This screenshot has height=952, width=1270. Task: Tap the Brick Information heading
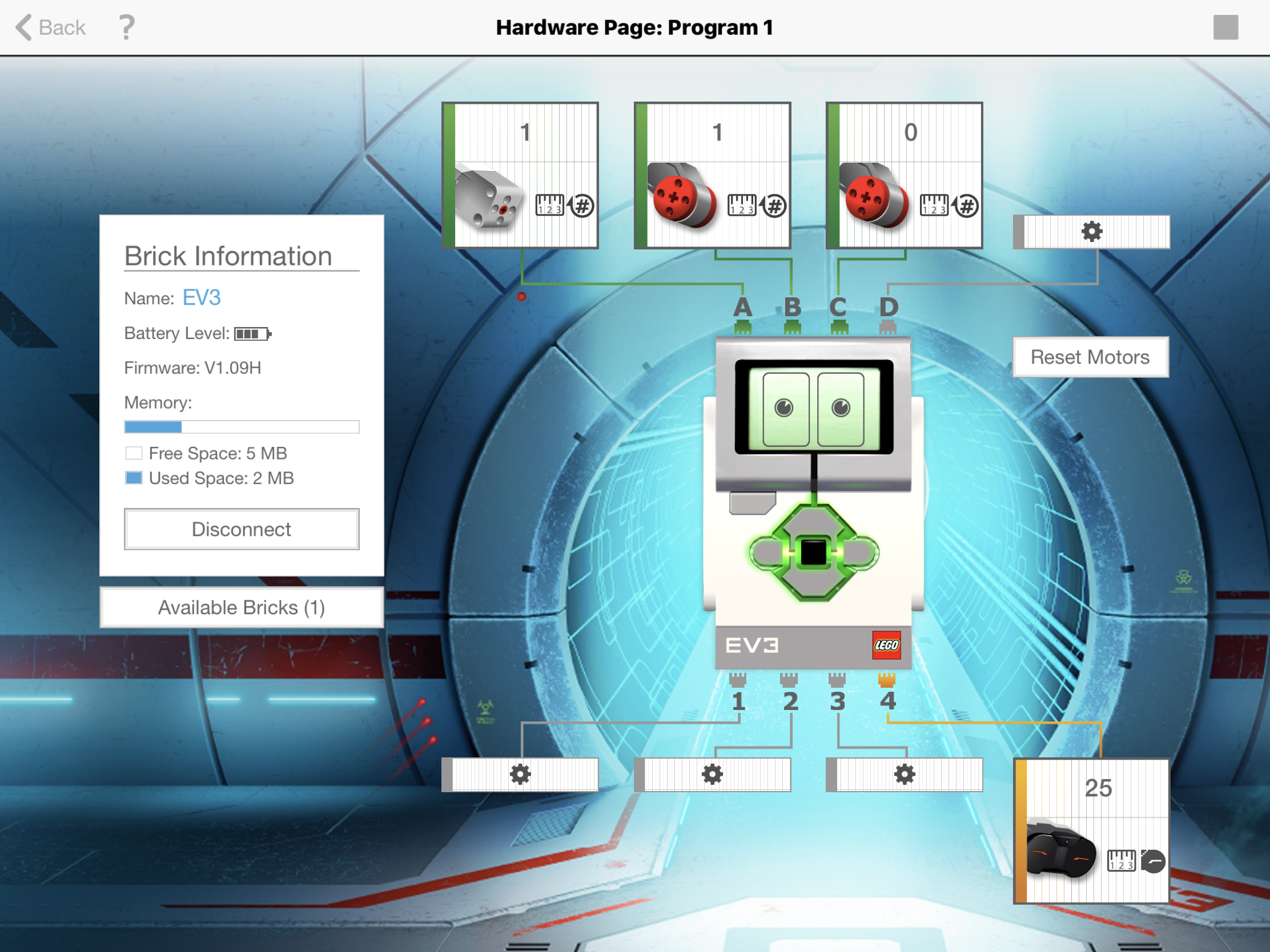(x=228, y=256)
